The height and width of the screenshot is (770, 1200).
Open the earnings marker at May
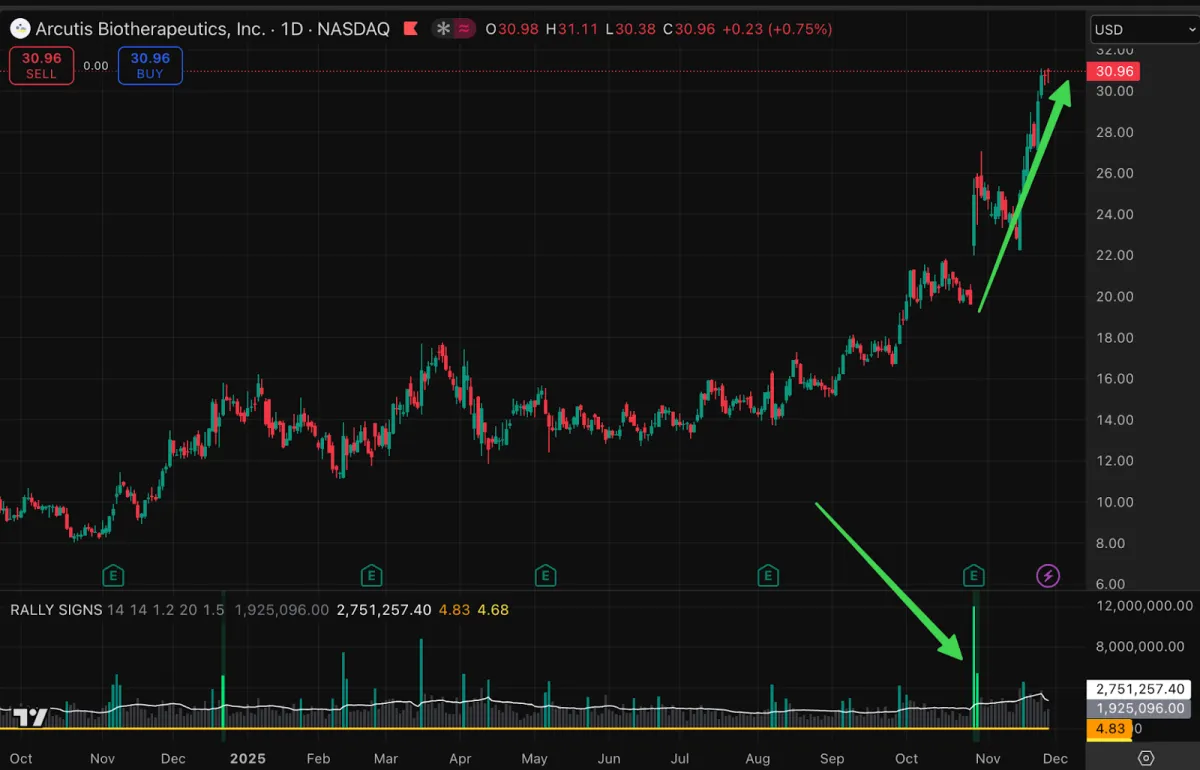click(545, 575)
